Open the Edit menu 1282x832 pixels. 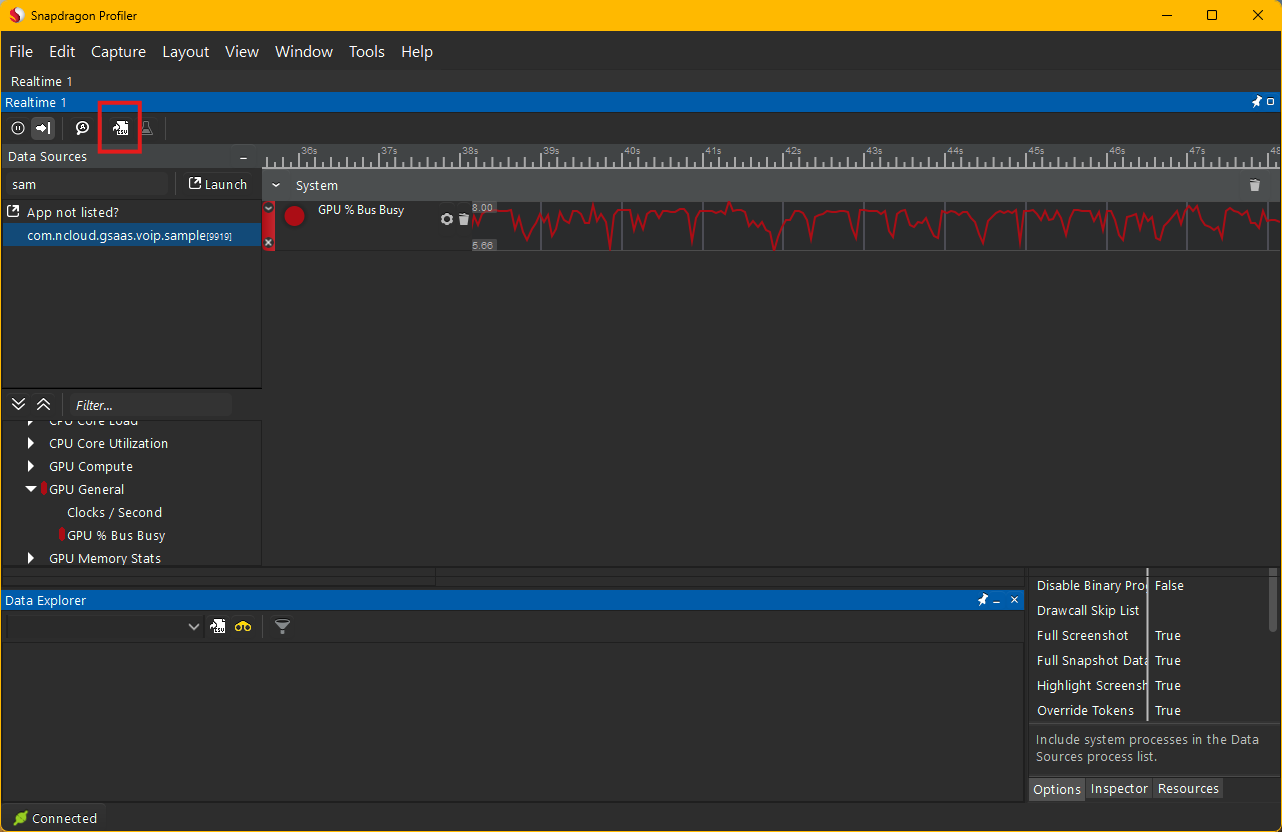[x=62, y=51]
